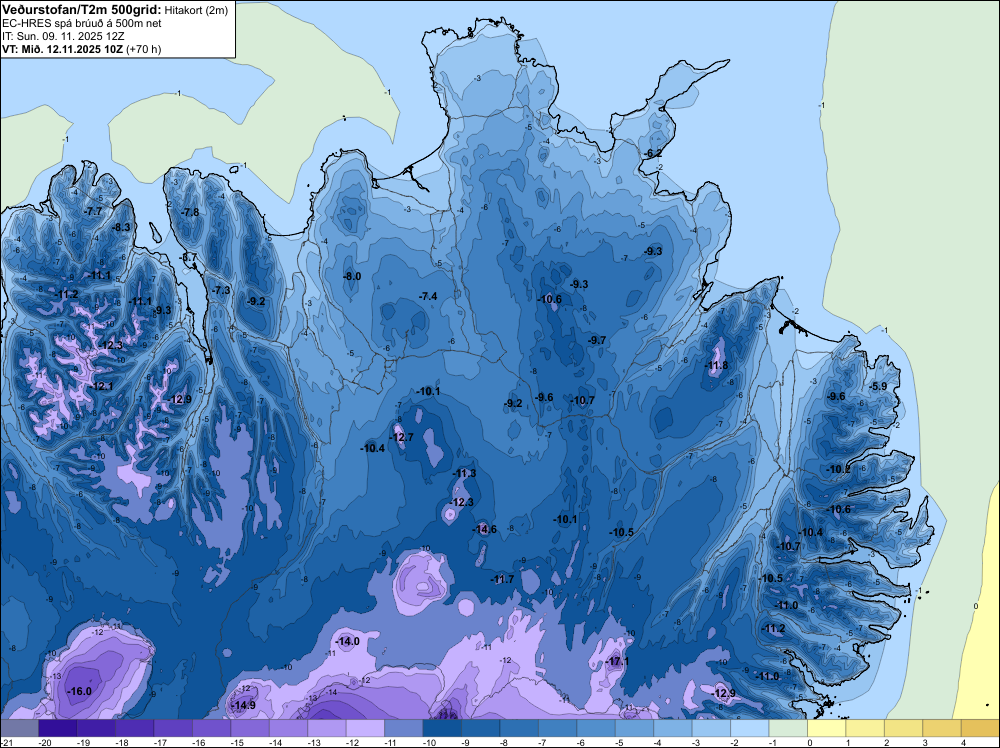
Task: Click the -14.9 temperature label
Action: (x=243, y=705)
